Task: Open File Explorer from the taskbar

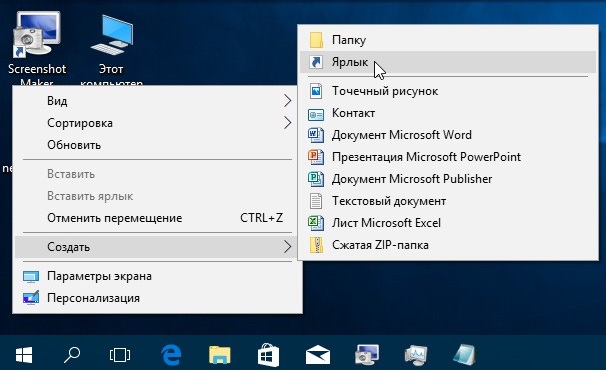Action: pos(220,355)
